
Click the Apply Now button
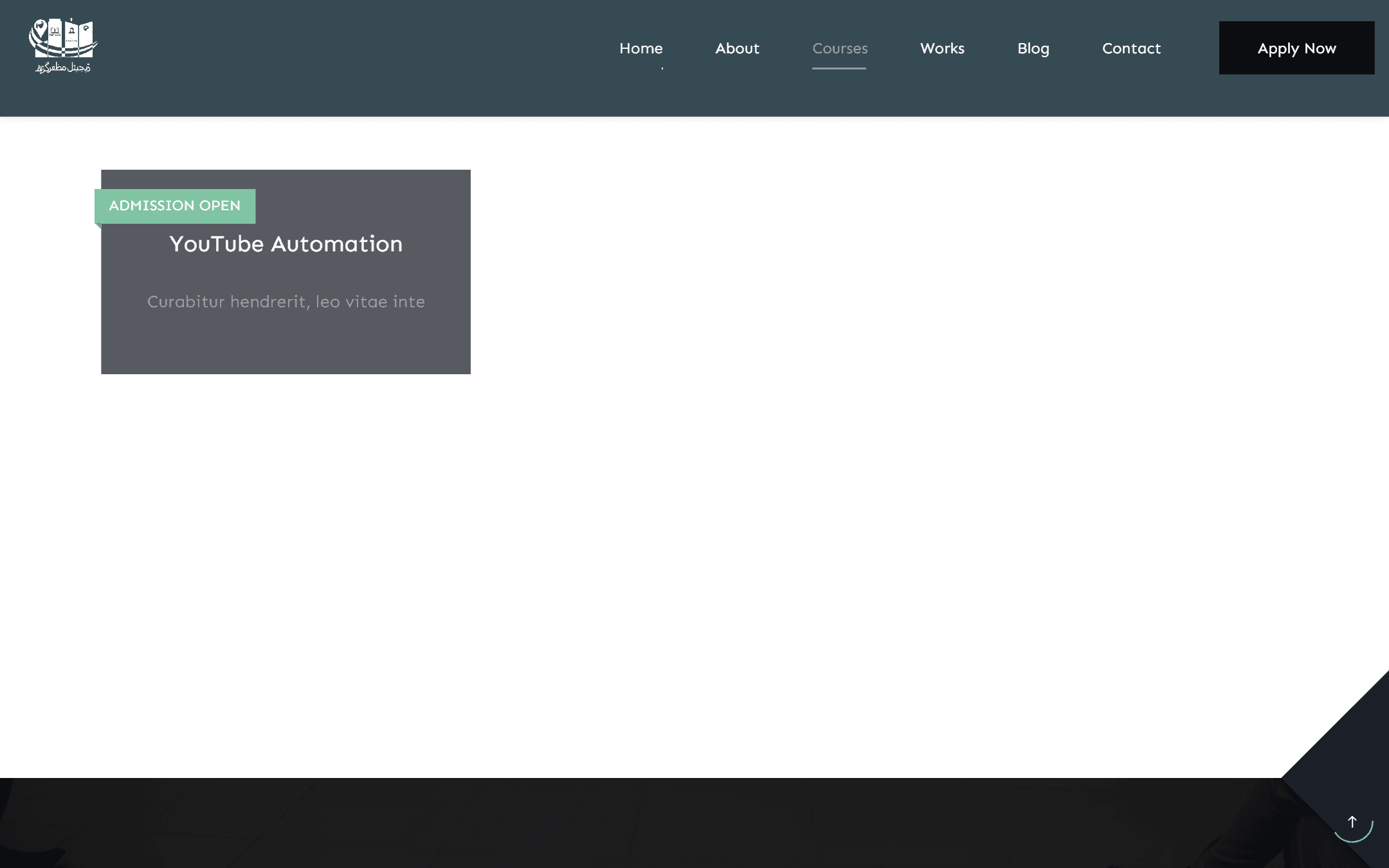(1296, 48)
